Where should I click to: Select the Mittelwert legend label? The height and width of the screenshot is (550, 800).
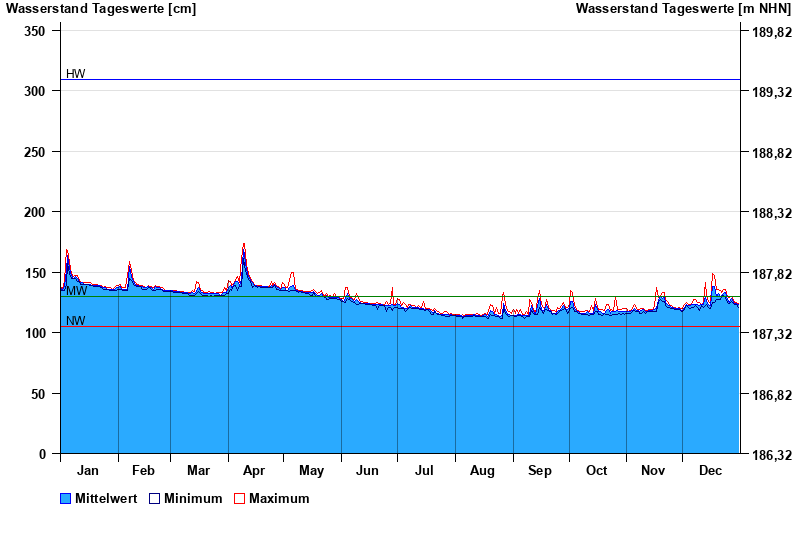(107, 499)
